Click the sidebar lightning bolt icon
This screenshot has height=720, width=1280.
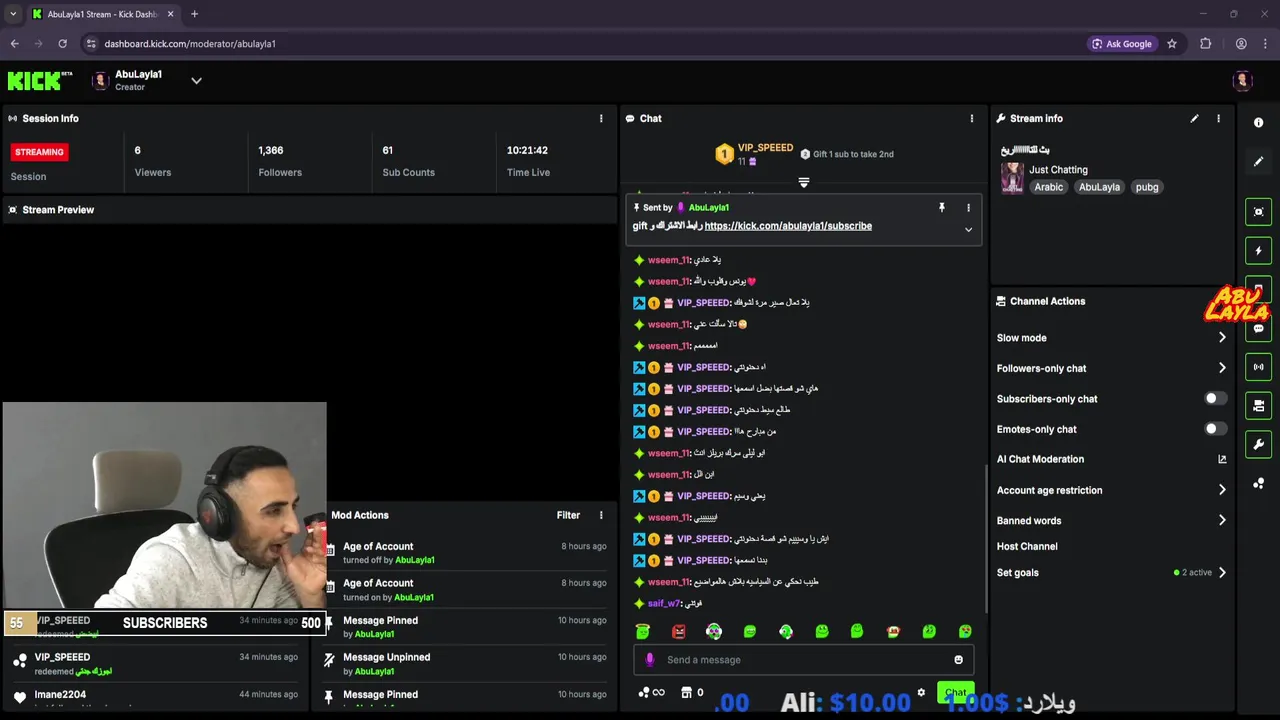[x=1259, y=250]
